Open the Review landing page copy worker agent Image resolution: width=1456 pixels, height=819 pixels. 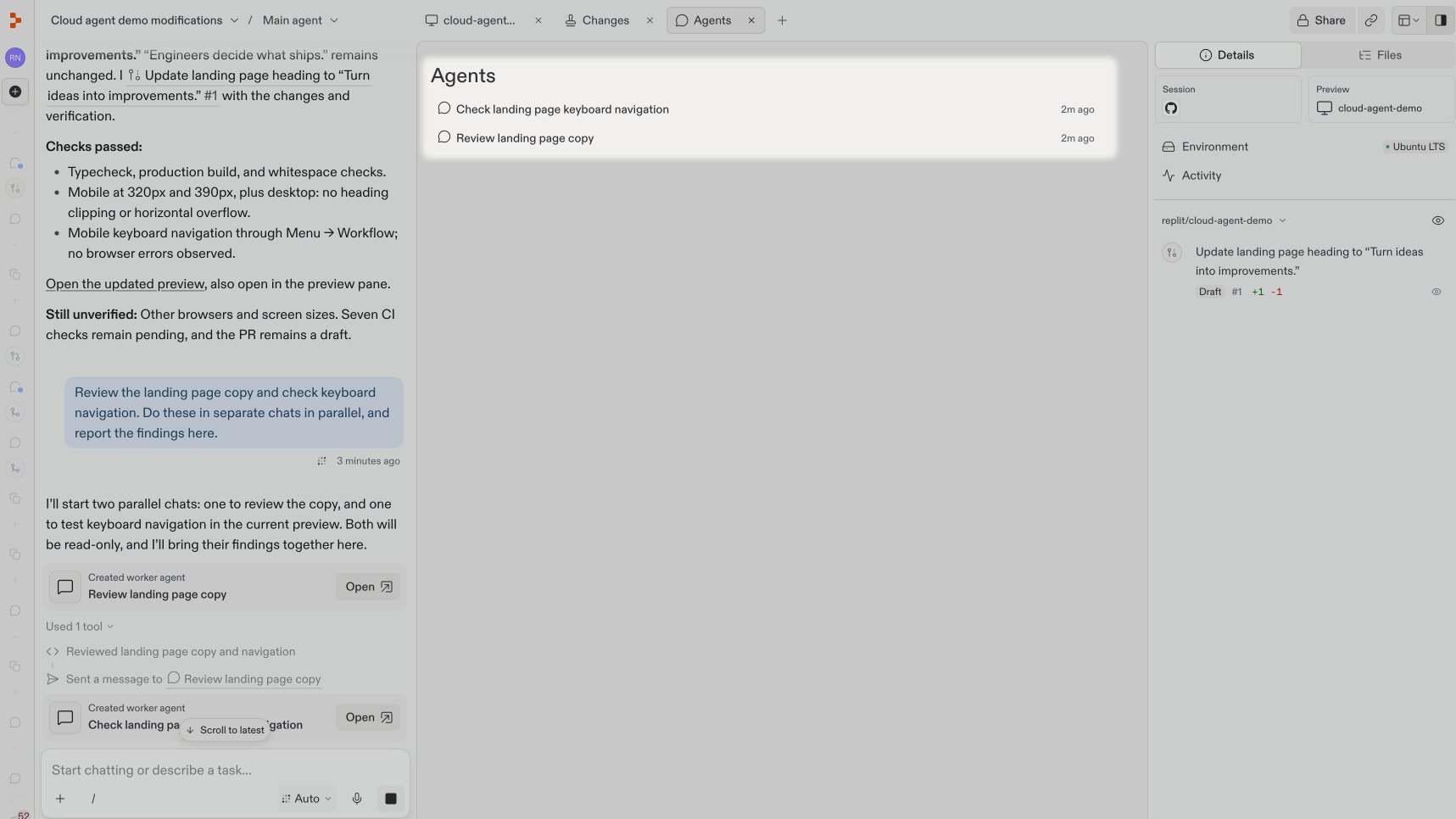(368, 587)
